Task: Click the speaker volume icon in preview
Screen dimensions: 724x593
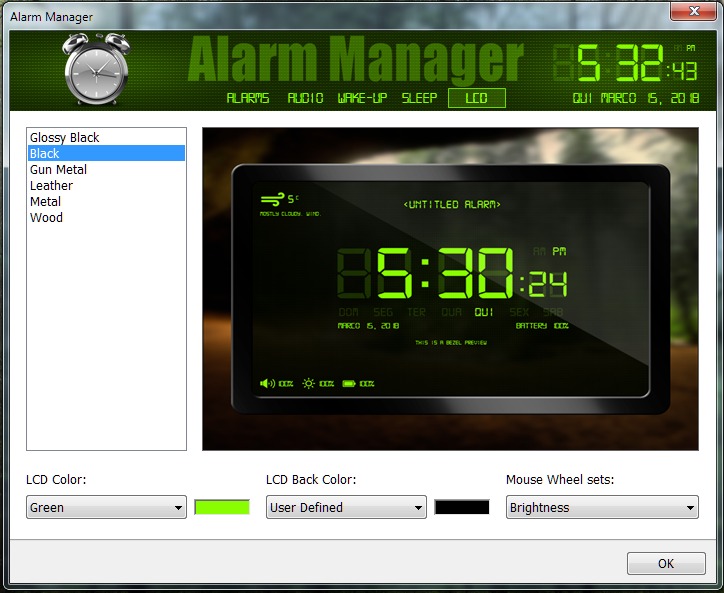Action: tap(267, 383)
